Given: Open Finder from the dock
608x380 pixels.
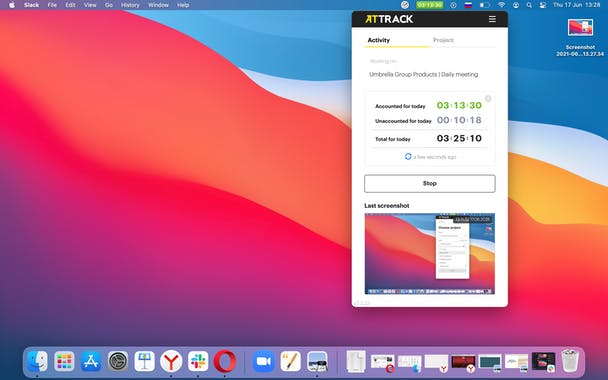Looking at the screenshot, I should 37,361.
